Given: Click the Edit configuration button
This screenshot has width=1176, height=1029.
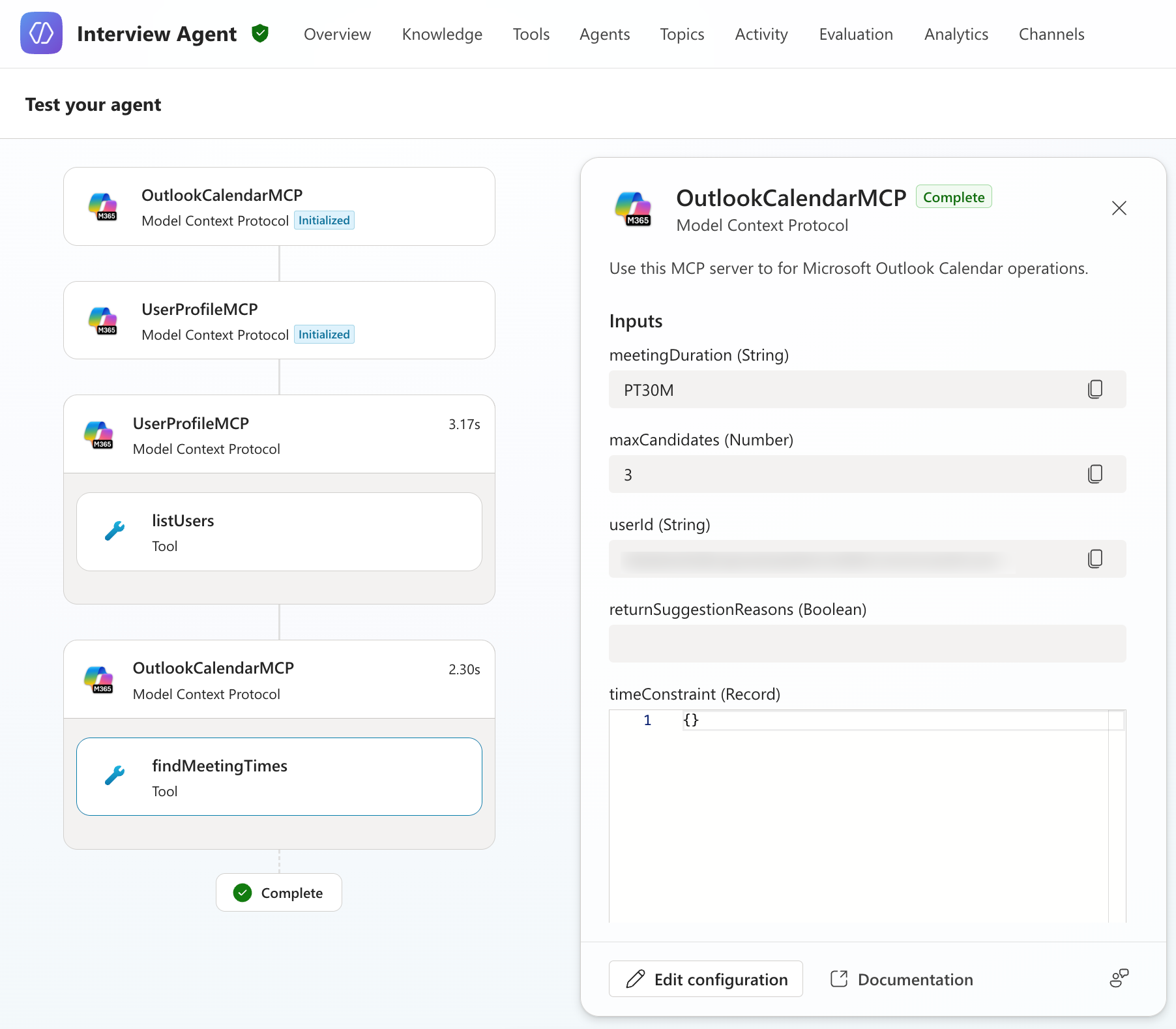Looking at the screenshot, I should click(706, 979).
